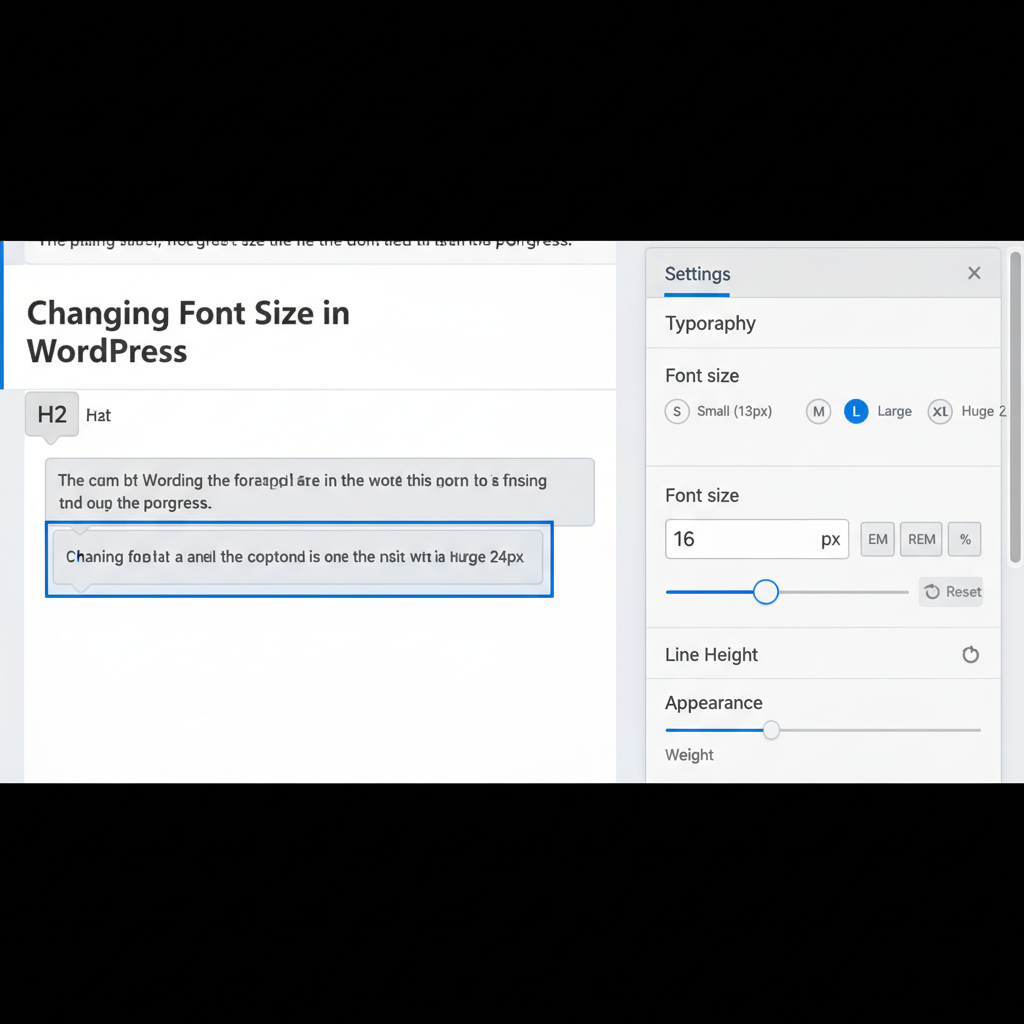This screenshot has width=1024, height=1024.
Task: Expand the Appearance Weight dropdown
Action: click(x=689, y=755)
